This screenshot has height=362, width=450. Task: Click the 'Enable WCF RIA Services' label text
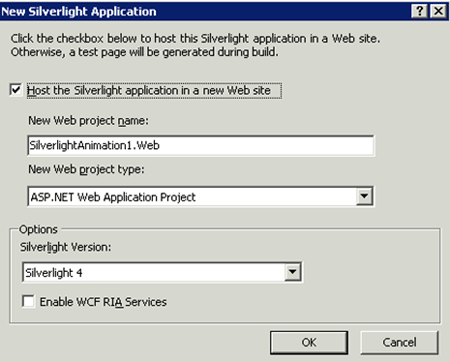103,302
